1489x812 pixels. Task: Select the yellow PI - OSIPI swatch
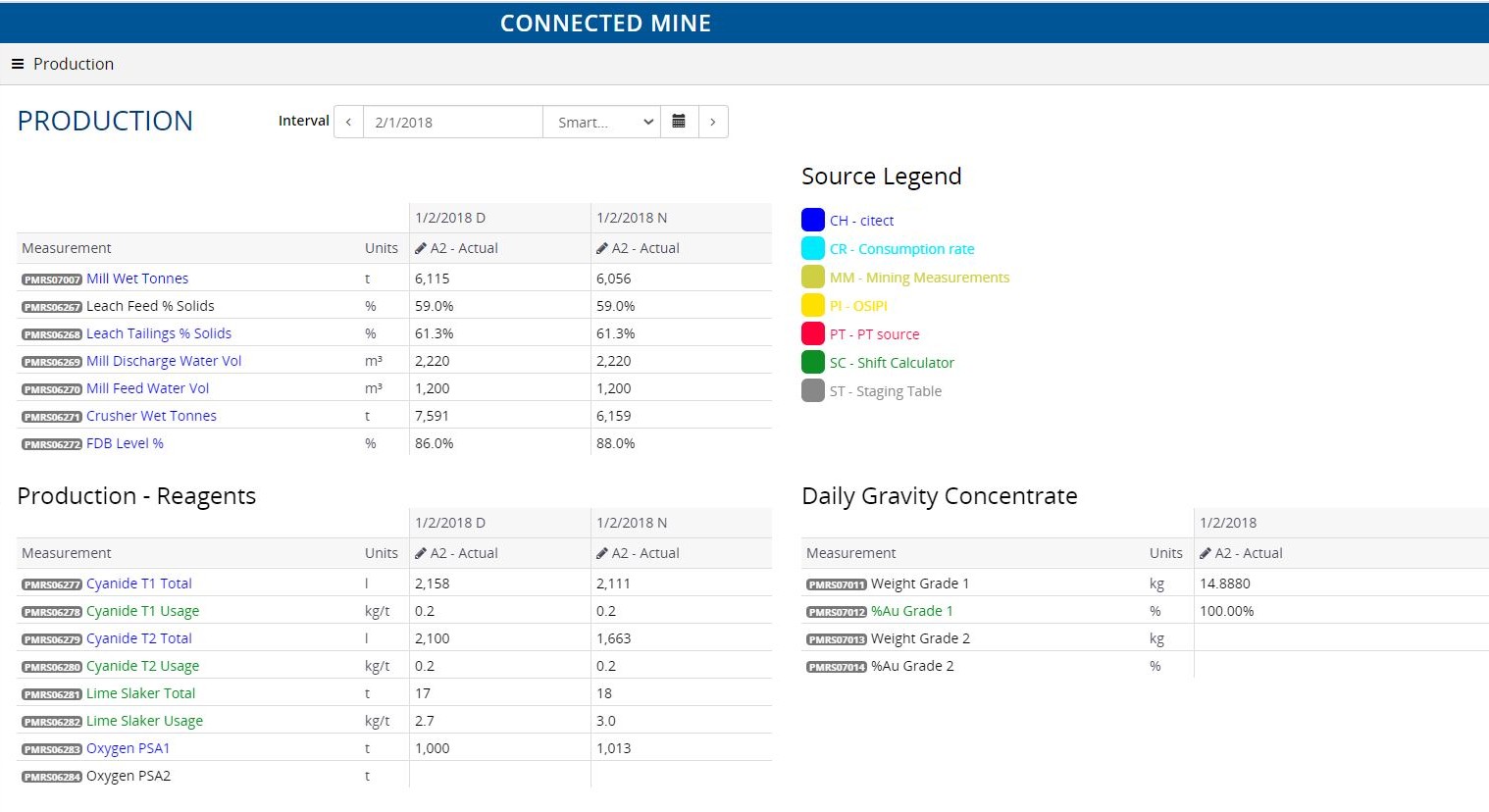[x=813, y=305]
